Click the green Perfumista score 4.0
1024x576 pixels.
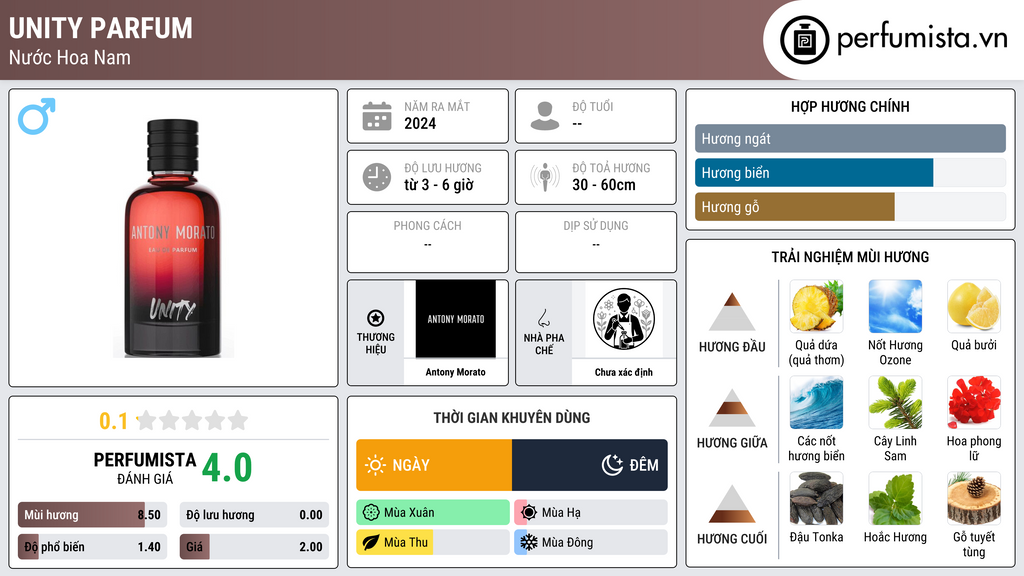pyautogui.click(x=227, y=468)
